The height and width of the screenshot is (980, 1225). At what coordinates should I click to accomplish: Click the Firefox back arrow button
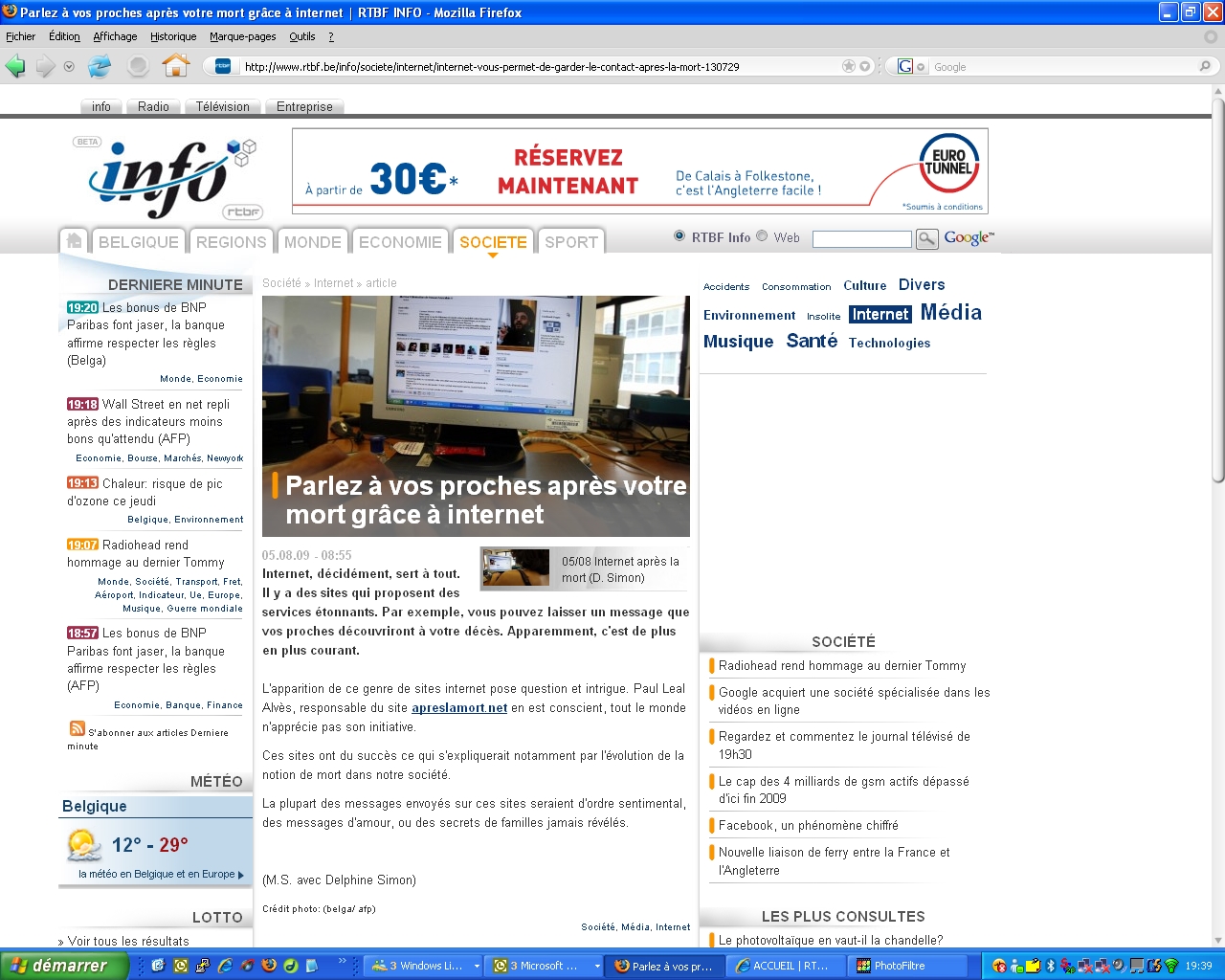(15, 66)
